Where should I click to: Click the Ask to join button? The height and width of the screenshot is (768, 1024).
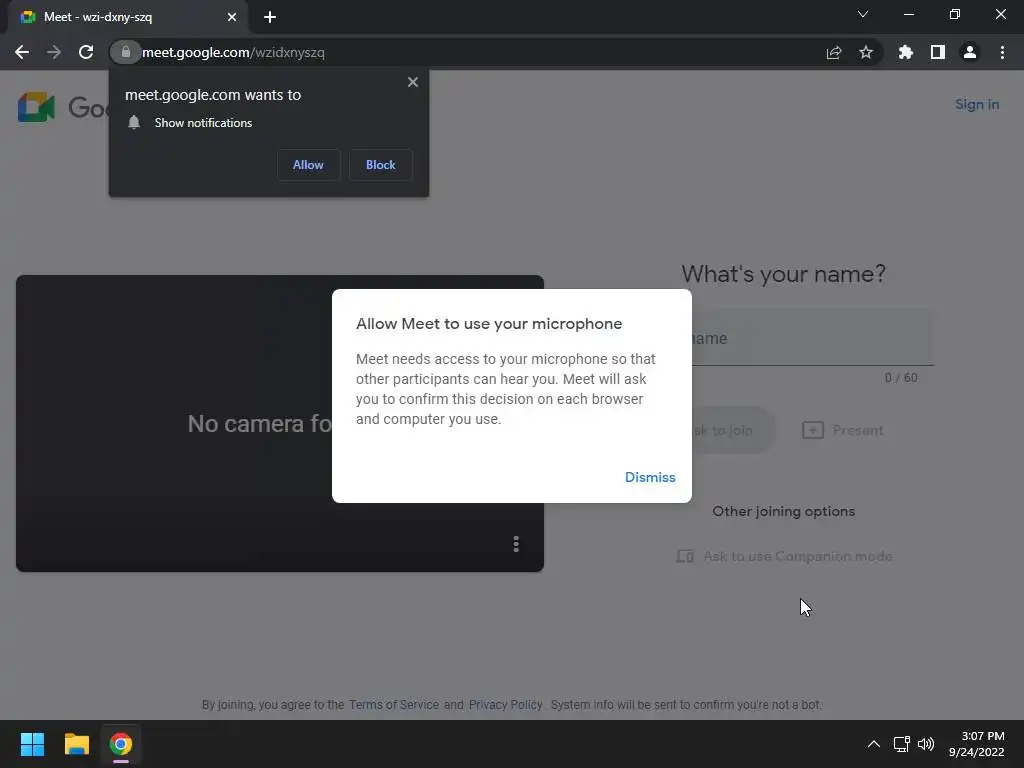point(733,430)
